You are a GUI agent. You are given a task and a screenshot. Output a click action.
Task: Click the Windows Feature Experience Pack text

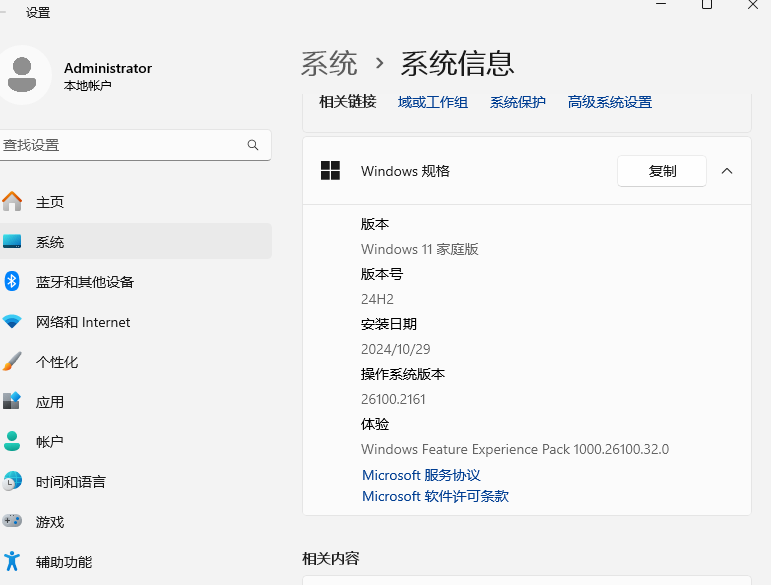point(515,449)
